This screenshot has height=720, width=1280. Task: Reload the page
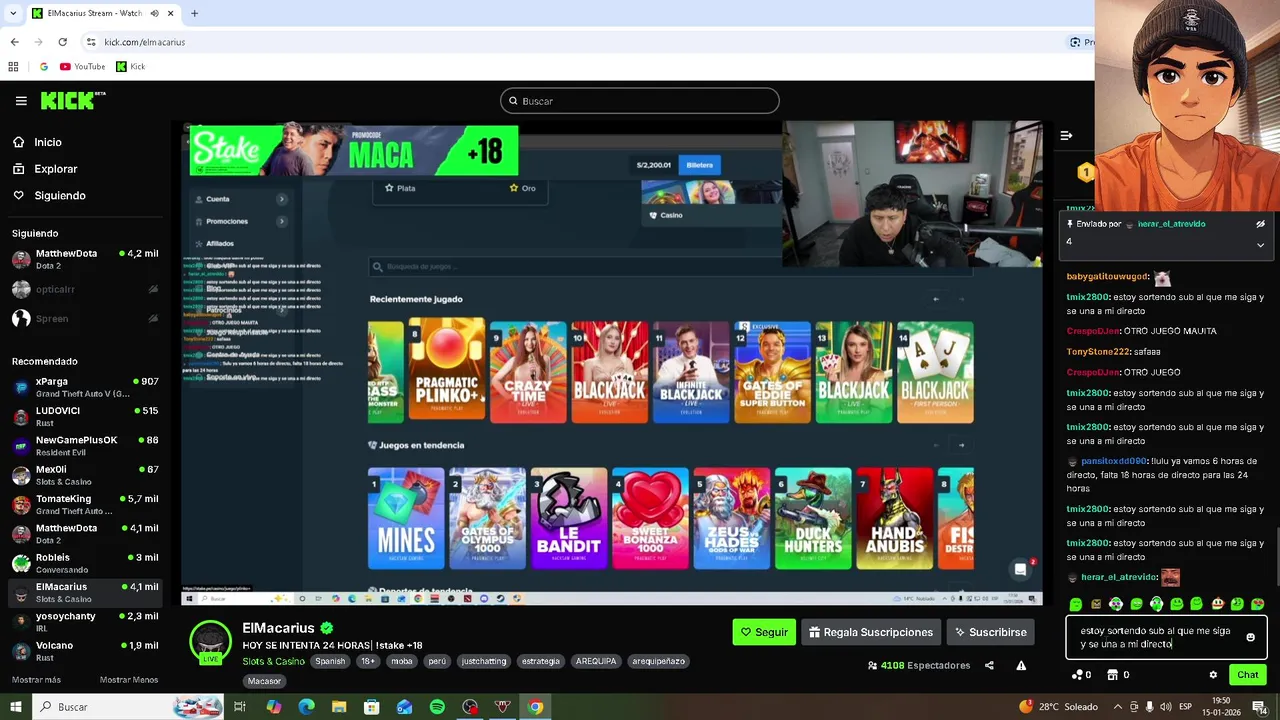(62, 42)
